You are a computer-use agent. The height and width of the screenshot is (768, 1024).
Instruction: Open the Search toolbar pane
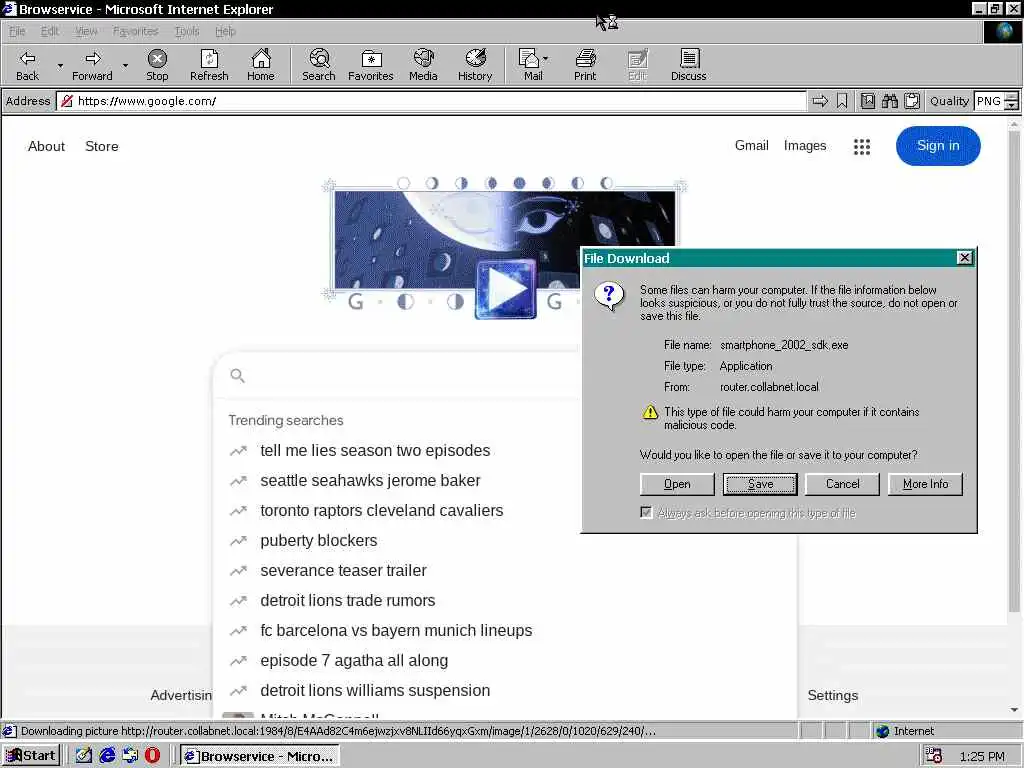(319, 65)
